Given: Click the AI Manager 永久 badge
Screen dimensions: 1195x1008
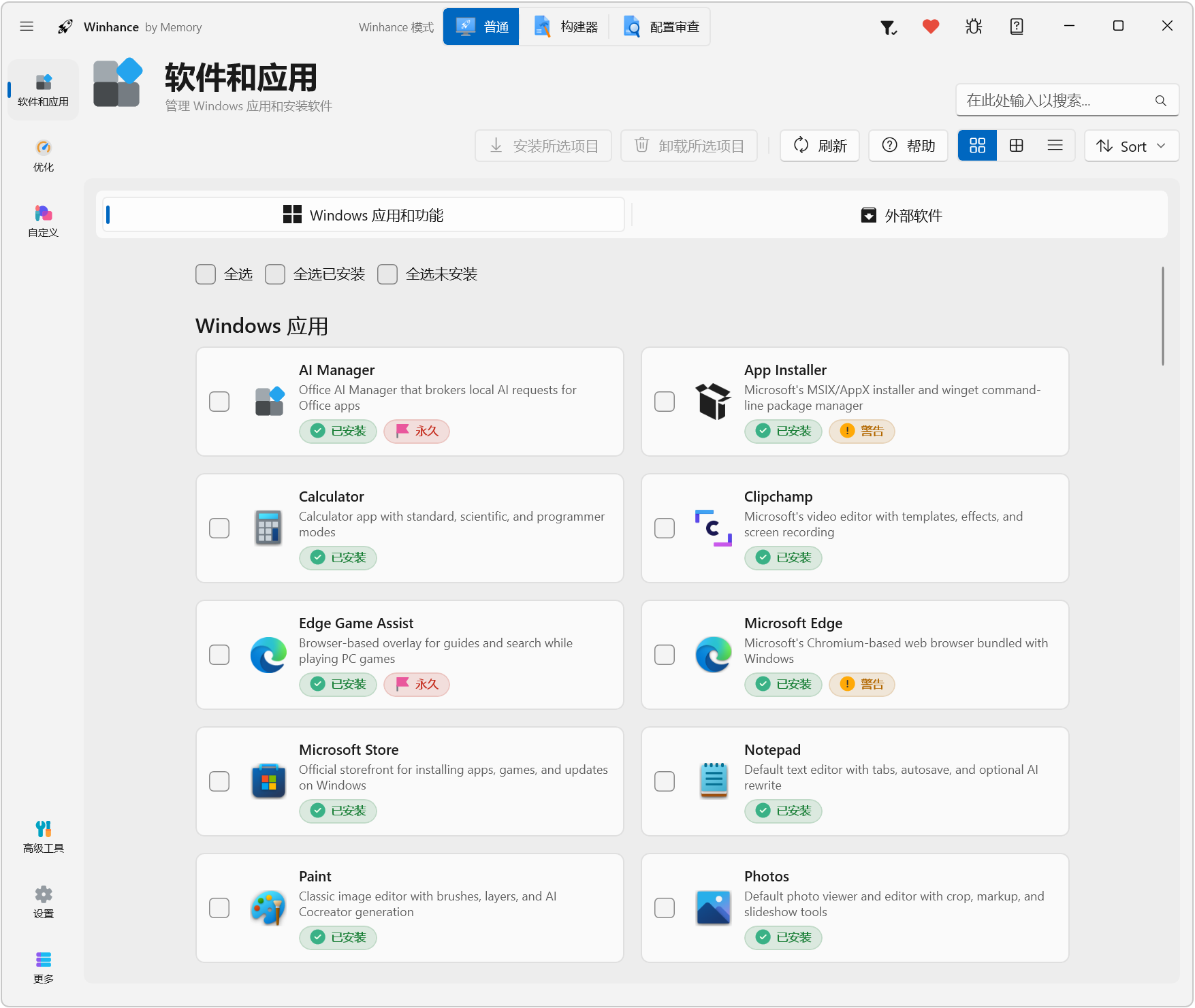Looking at the screenshot, I should tap(417, 432).
